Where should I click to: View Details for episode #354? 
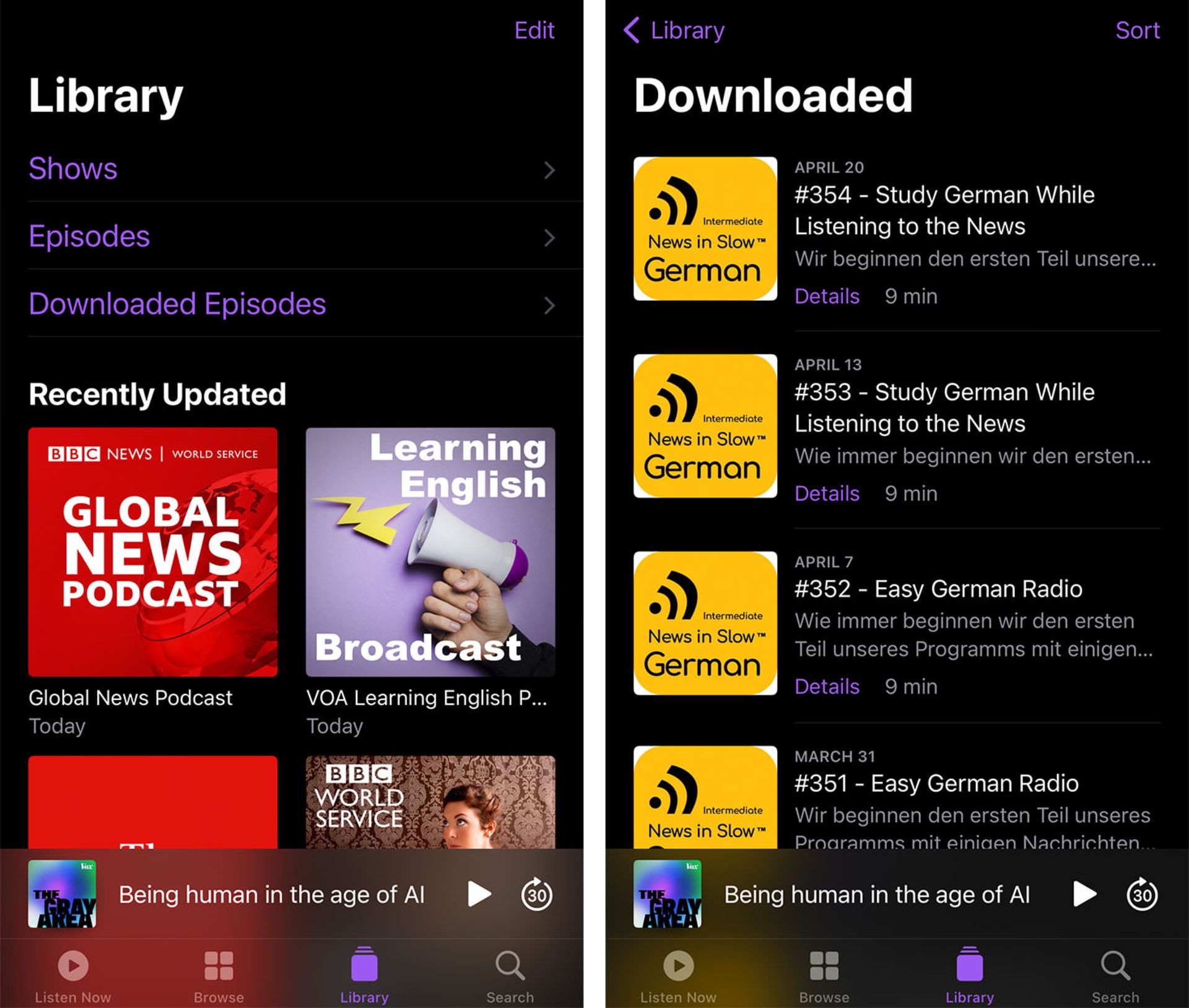[827, 297]
